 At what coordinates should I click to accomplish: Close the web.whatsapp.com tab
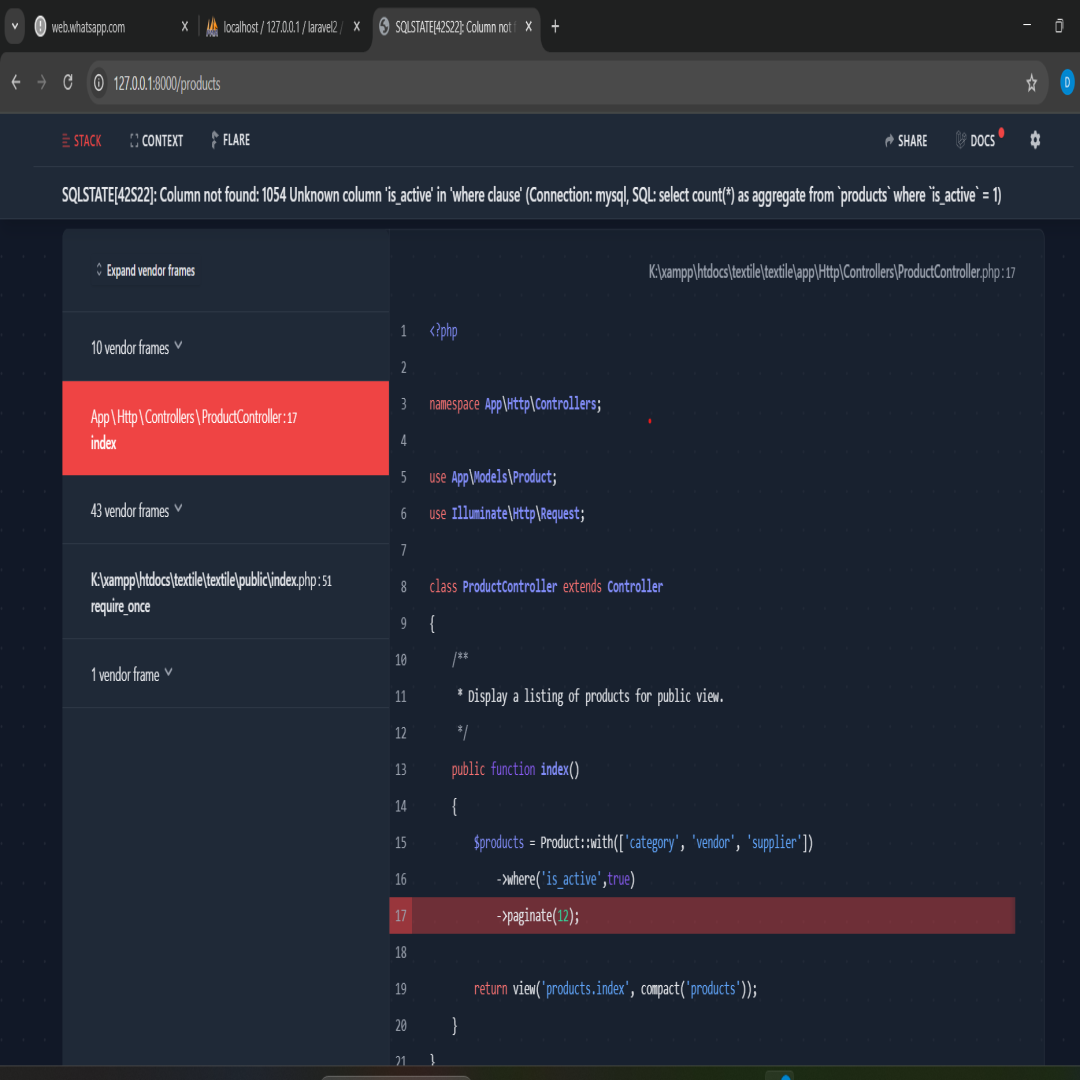pos(184,27)
